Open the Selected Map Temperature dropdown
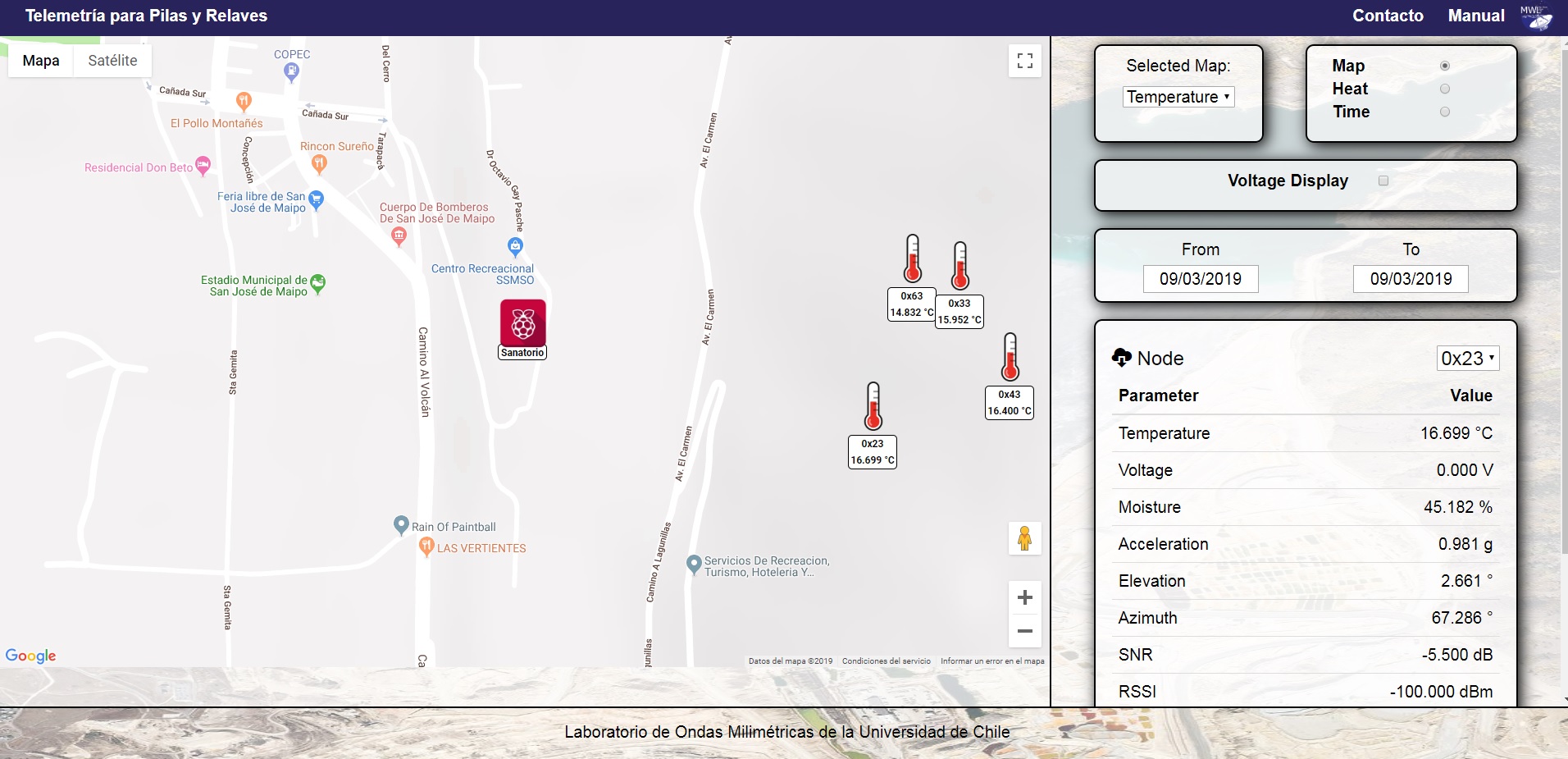 pos(1178,97)
